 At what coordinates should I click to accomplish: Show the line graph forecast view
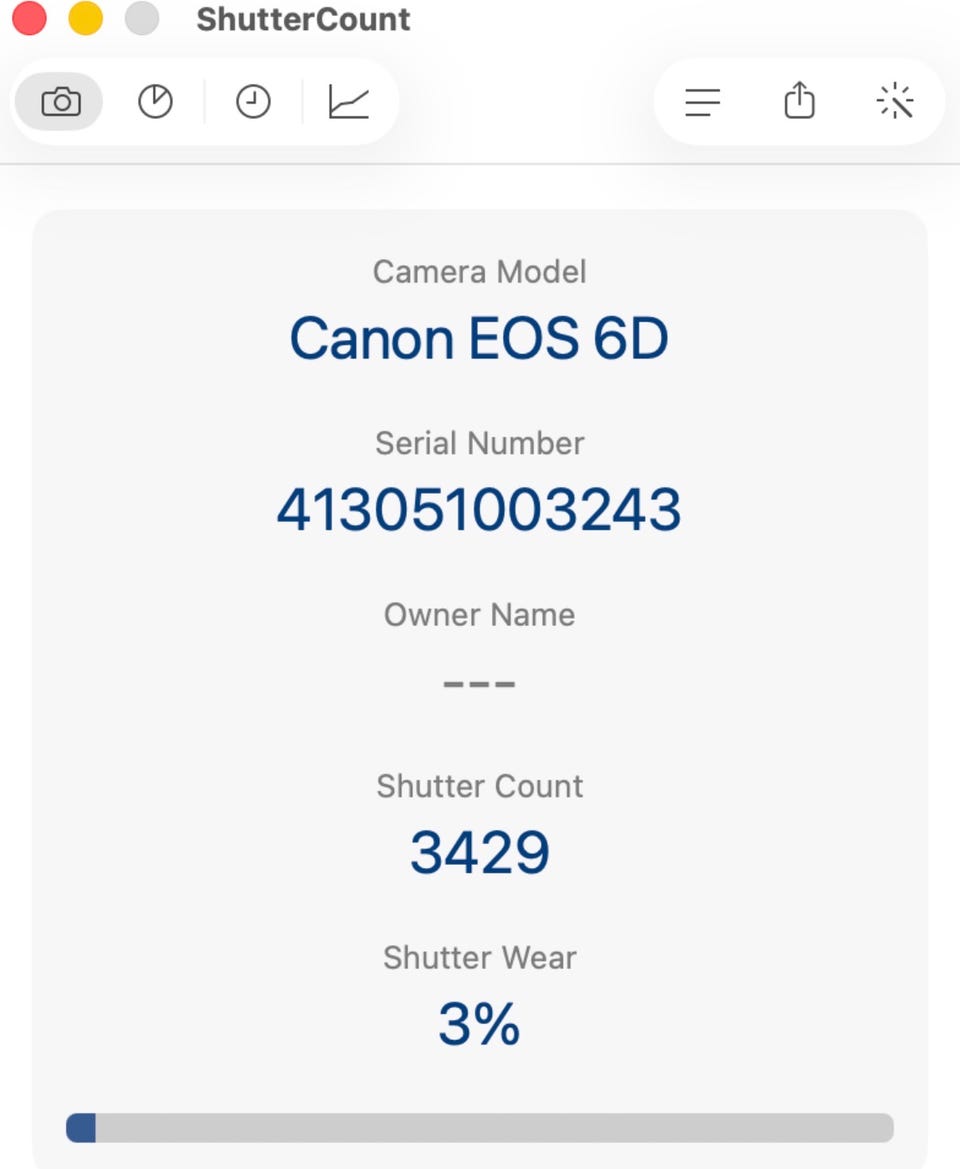tap(349, 101)
